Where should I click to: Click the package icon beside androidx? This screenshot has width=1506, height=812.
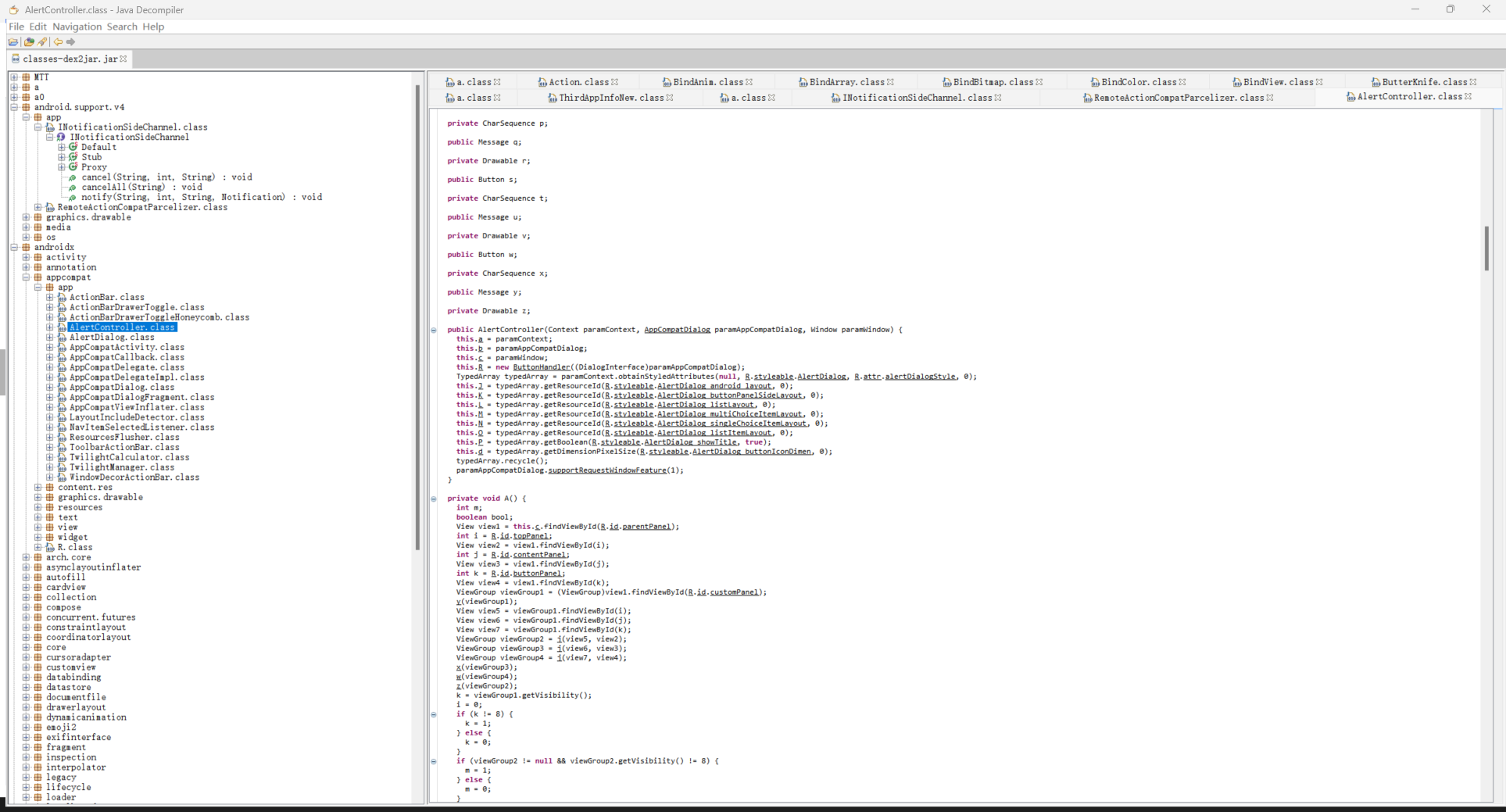pos(26,248)
